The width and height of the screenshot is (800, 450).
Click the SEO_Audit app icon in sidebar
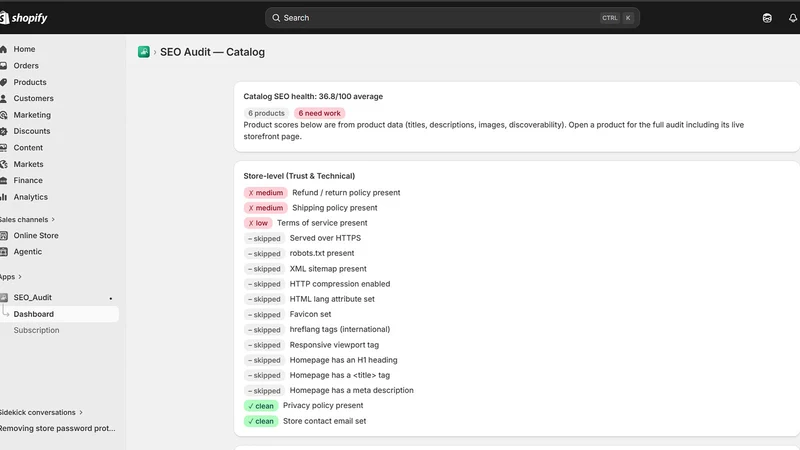(x=4, y=297)
